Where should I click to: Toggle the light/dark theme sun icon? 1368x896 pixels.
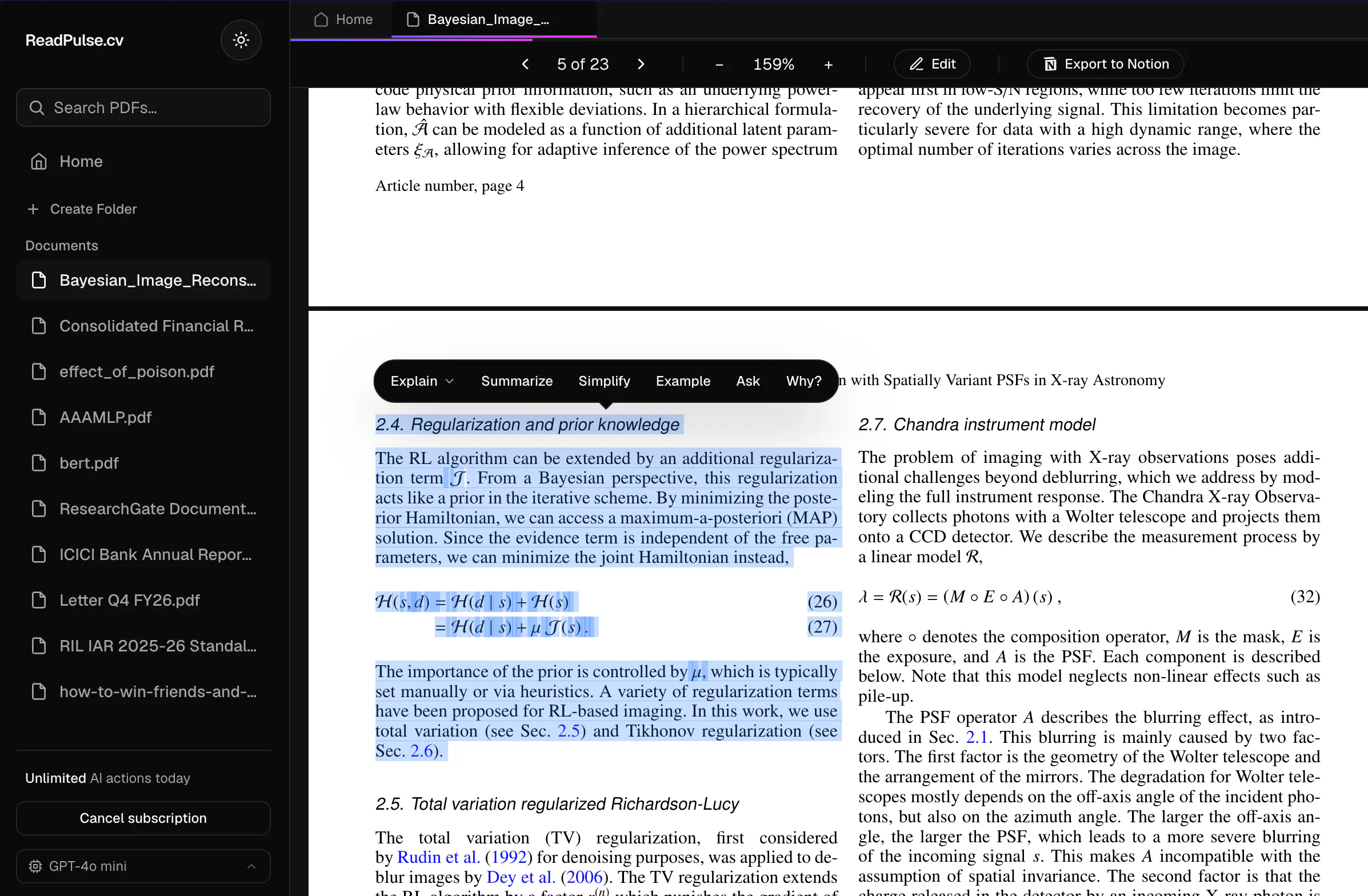pos(241,40)
